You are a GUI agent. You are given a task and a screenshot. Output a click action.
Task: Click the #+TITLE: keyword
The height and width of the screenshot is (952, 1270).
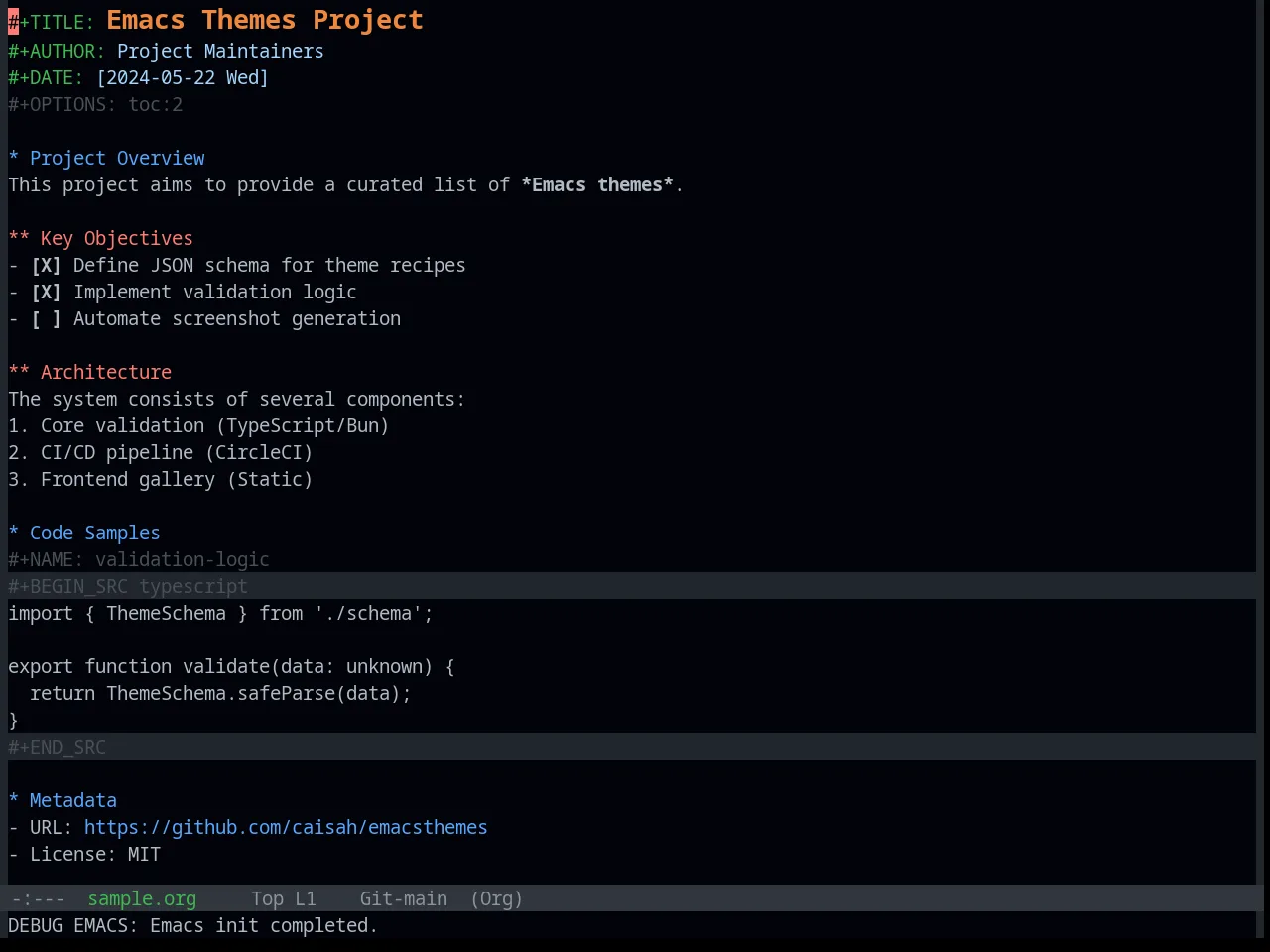pos(52,23)
